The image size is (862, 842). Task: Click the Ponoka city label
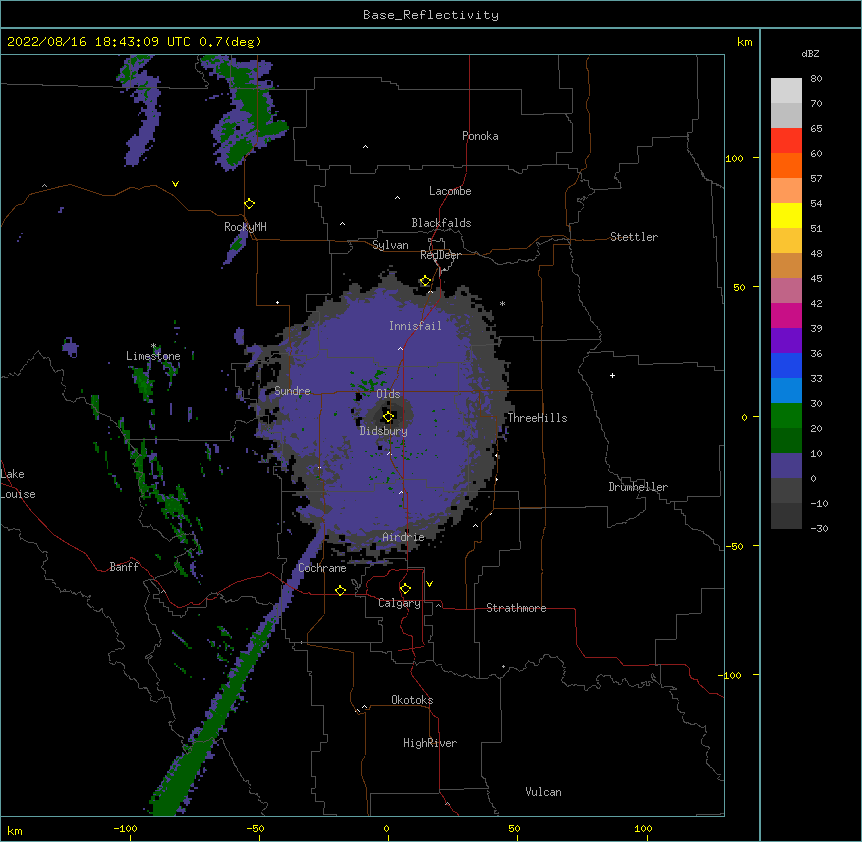click(480, 136)
